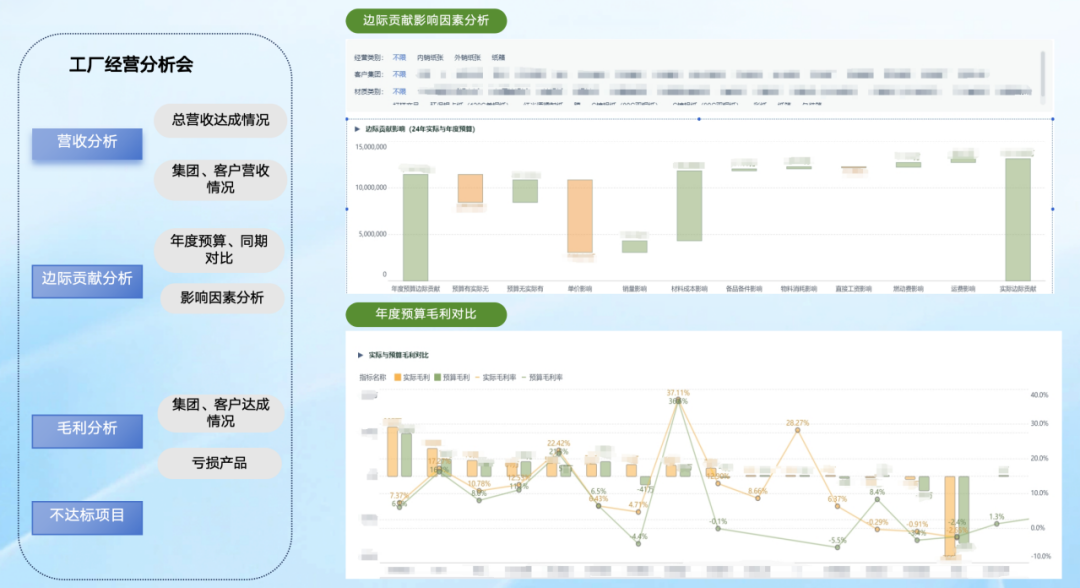Click the orange 预算有实际无 bar
The image size is (1080, 588).
pos(470,189)
